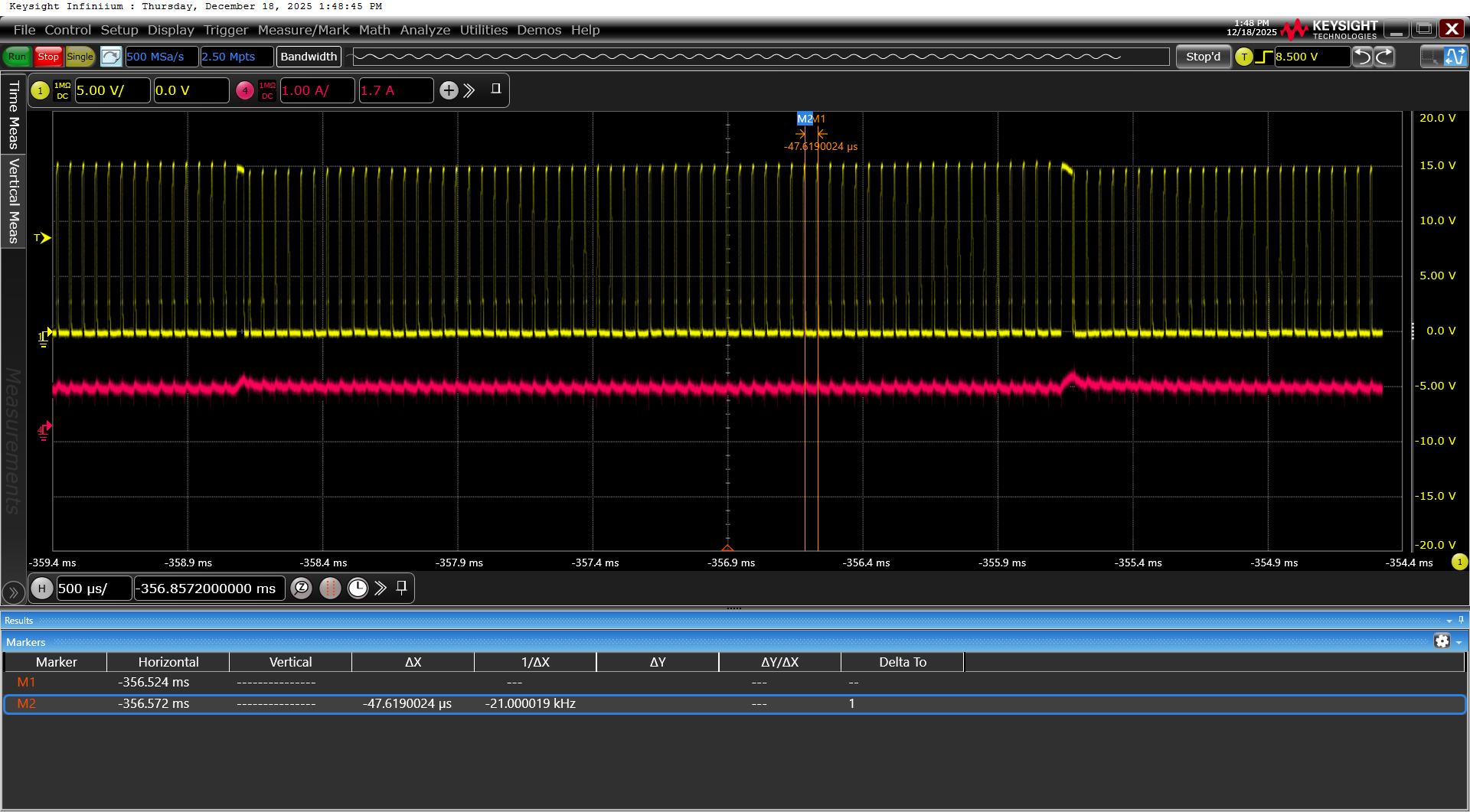Open the Display menu
The width and height of the screenshot is (1470, 812).
tap(171, 30)
